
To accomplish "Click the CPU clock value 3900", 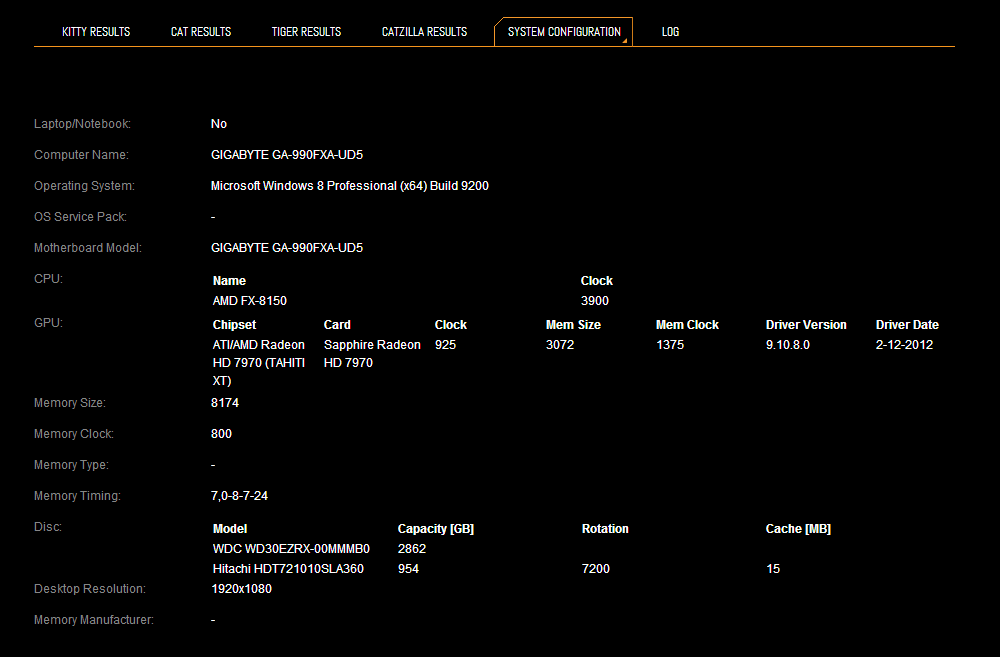I will pos(594,301).
